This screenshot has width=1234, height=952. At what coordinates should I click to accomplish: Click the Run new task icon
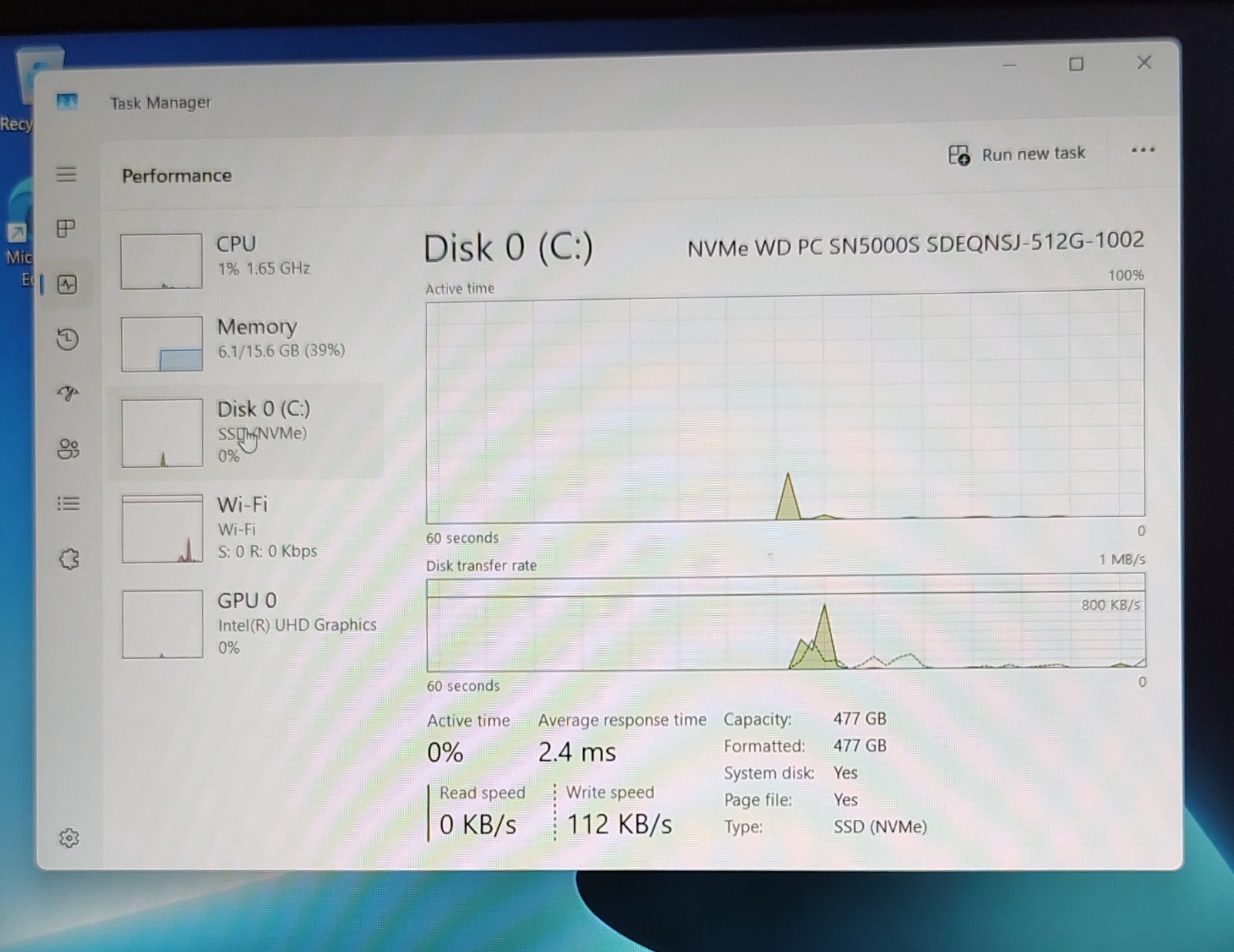click(959, 155)
